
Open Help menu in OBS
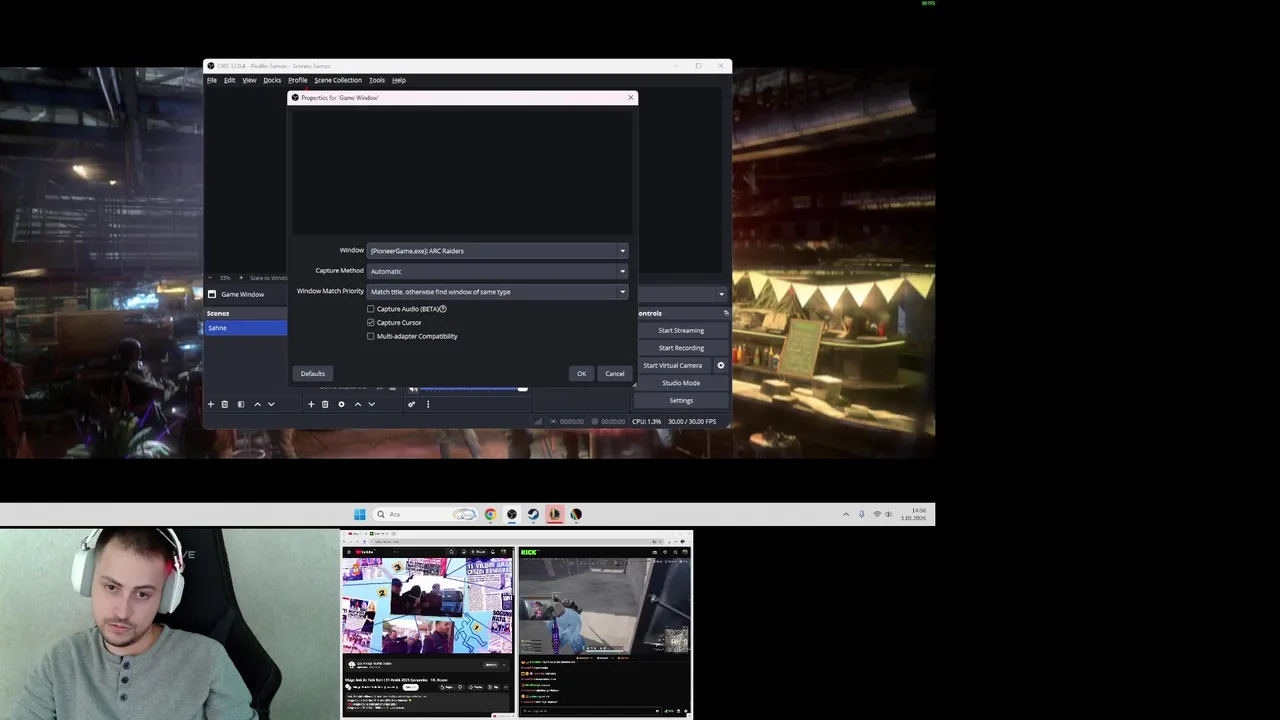[x=399, y=80]
